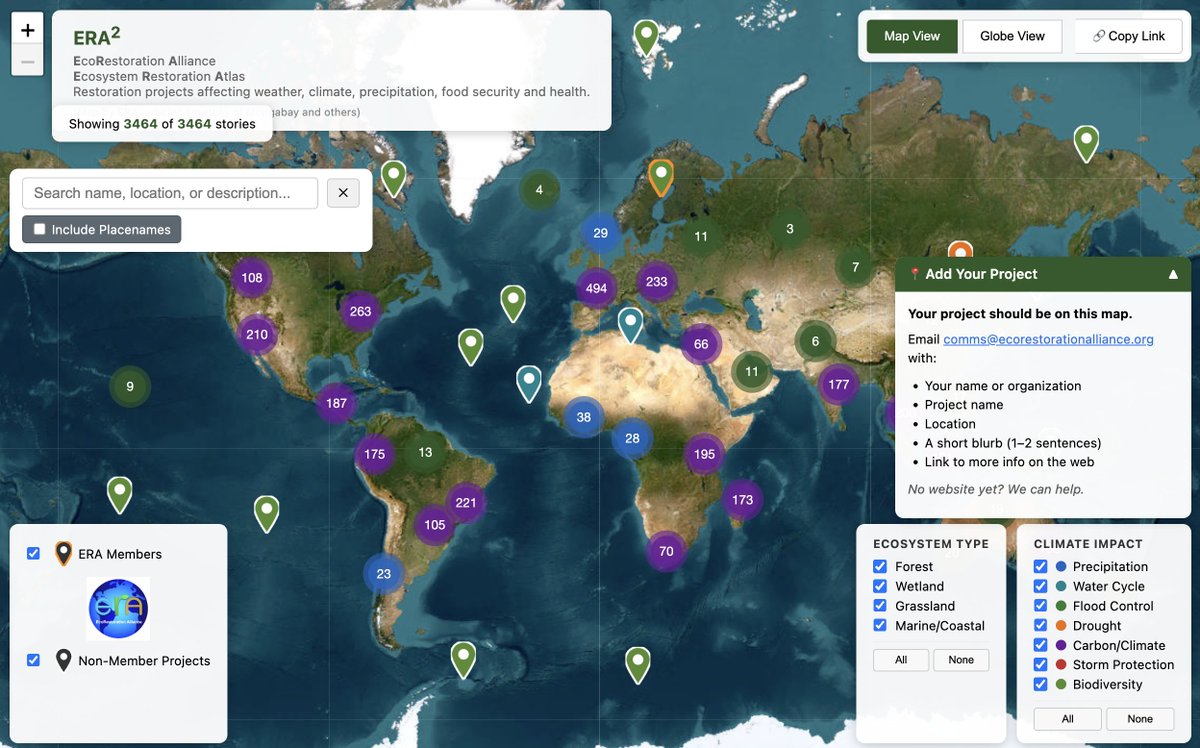Open the green cluster marker labeled 3

click(x=790, y=229)
